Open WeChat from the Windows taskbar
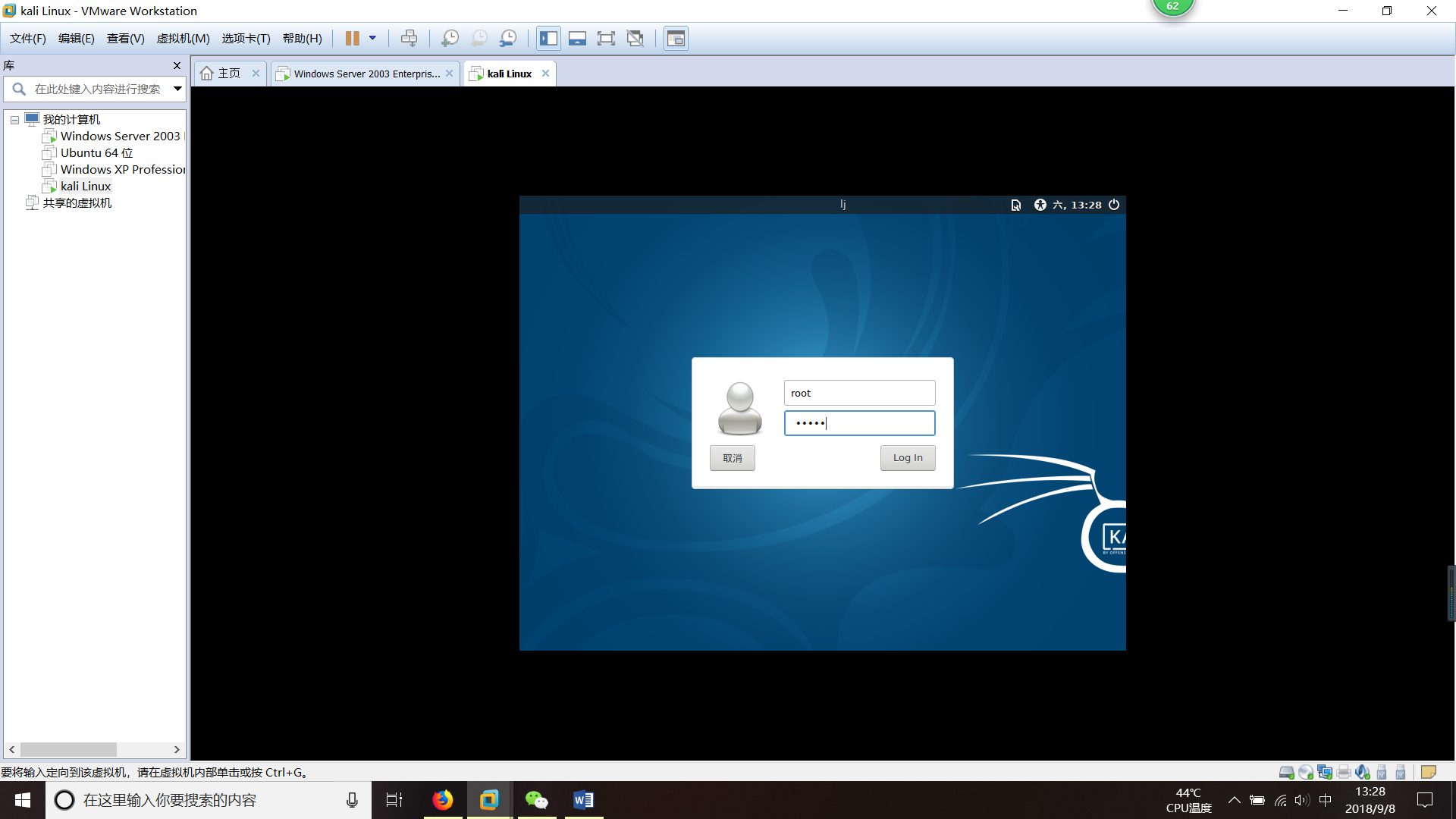1456x819 pixels. tap(536, 800)
